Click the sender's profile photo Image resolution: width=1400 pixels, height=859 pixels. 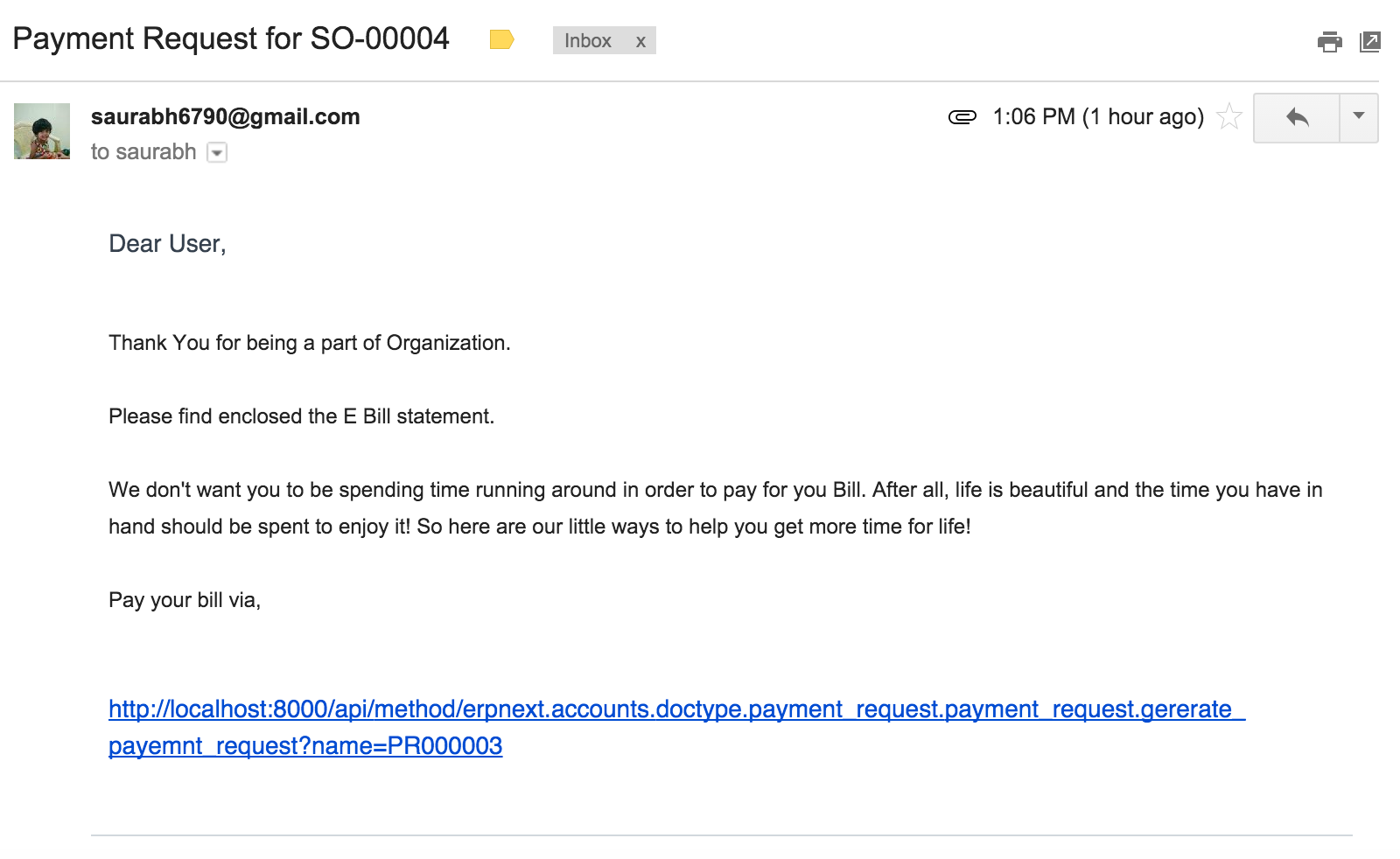[x=42, y=131]
